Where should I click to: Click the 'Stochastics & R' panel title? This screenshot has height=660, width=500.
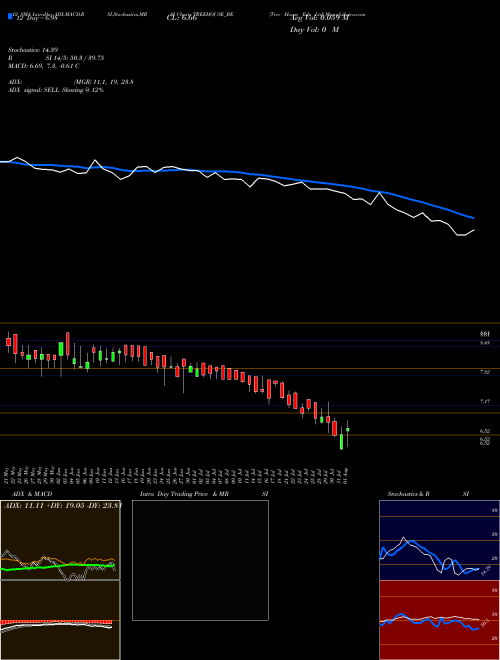pyautogui.click(x=409, y=494)
